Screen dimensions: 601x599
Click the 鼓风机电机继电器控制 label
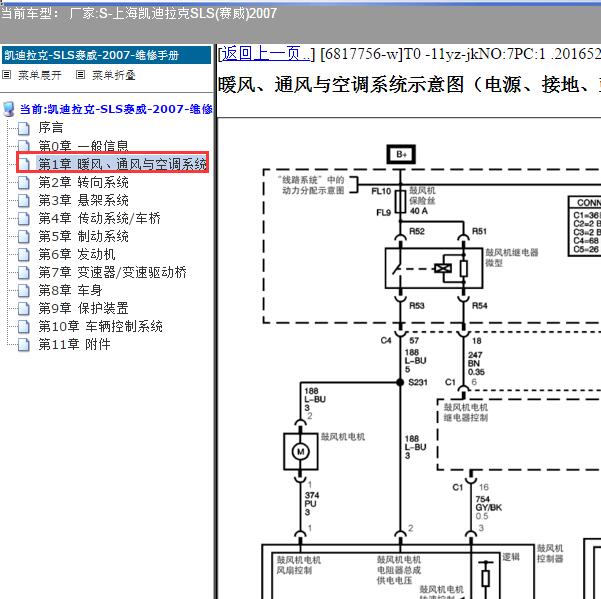(x=466, y=412)
